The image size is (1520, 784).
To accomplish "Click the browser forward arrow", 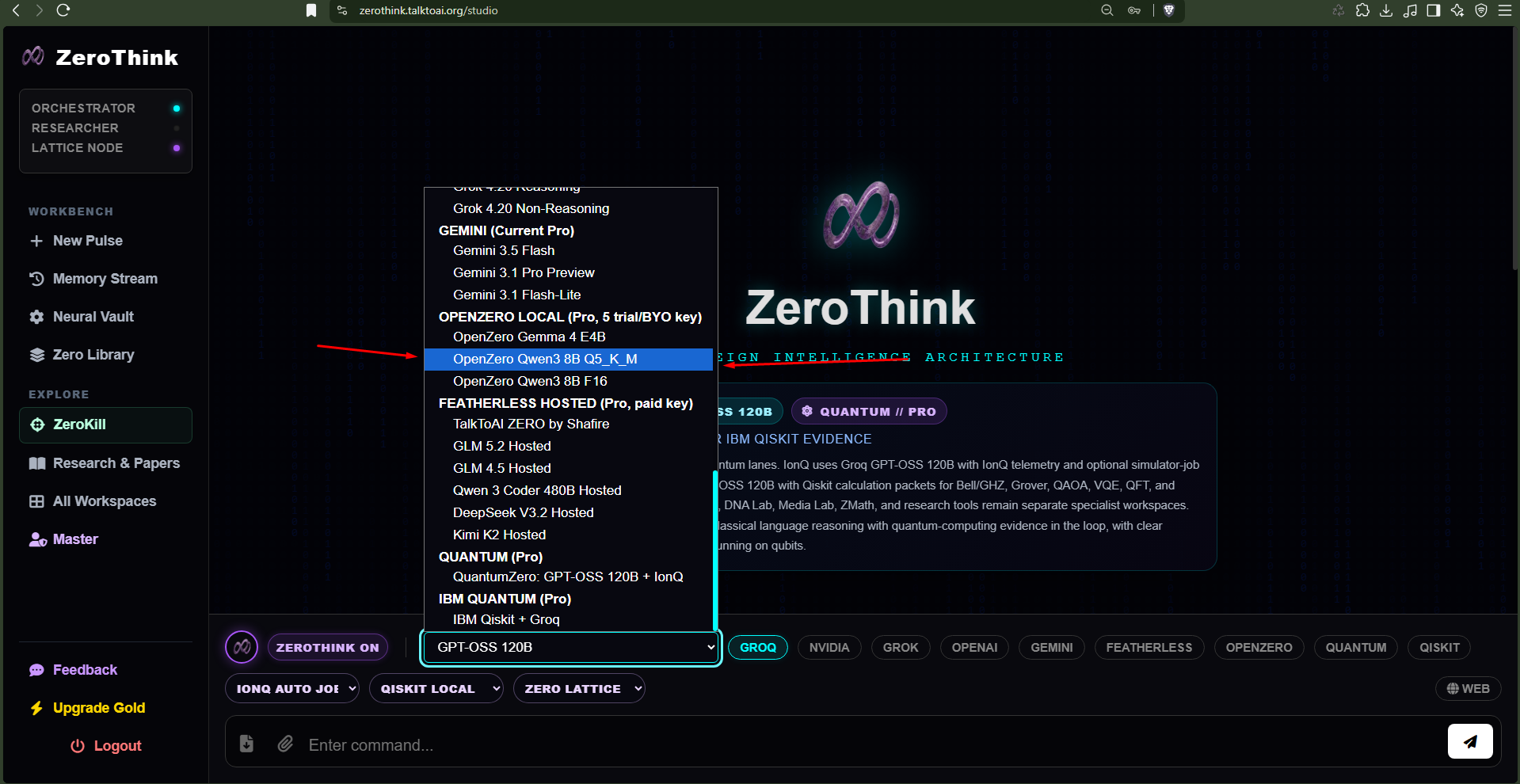I will (40, 10).
